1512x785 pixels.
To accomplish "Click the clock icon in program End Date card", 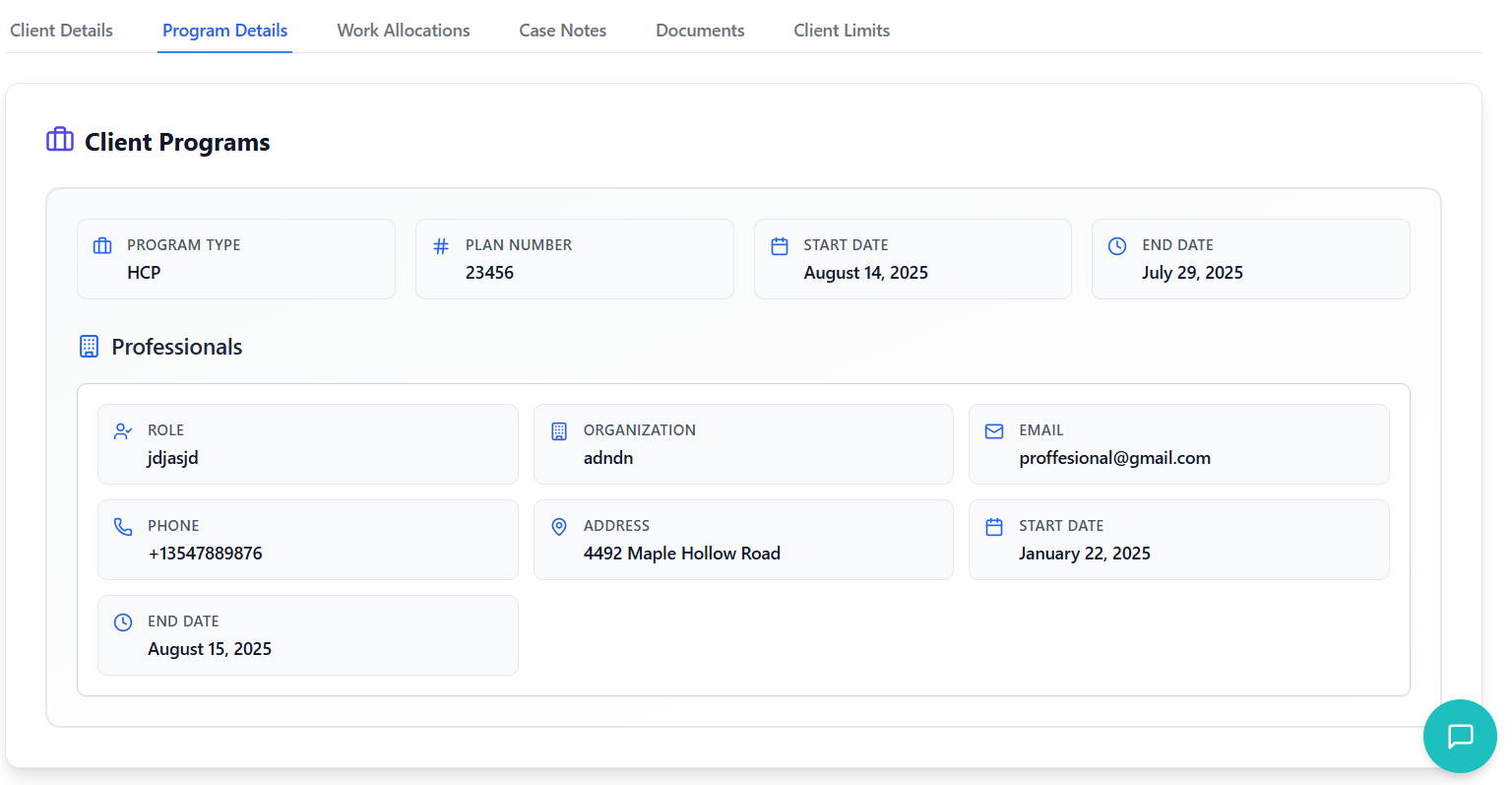I will (1117, 246).
